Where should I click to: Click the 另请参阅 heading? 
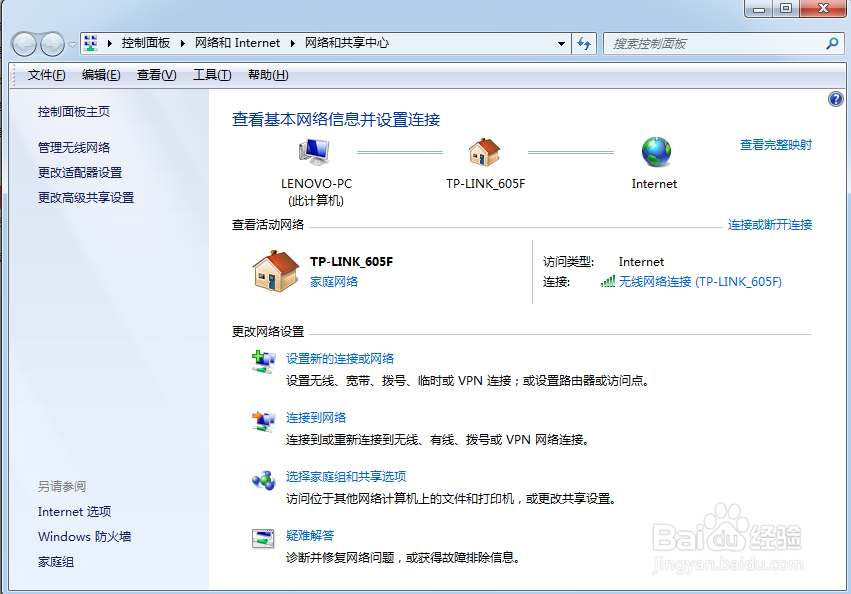[62, 486]
